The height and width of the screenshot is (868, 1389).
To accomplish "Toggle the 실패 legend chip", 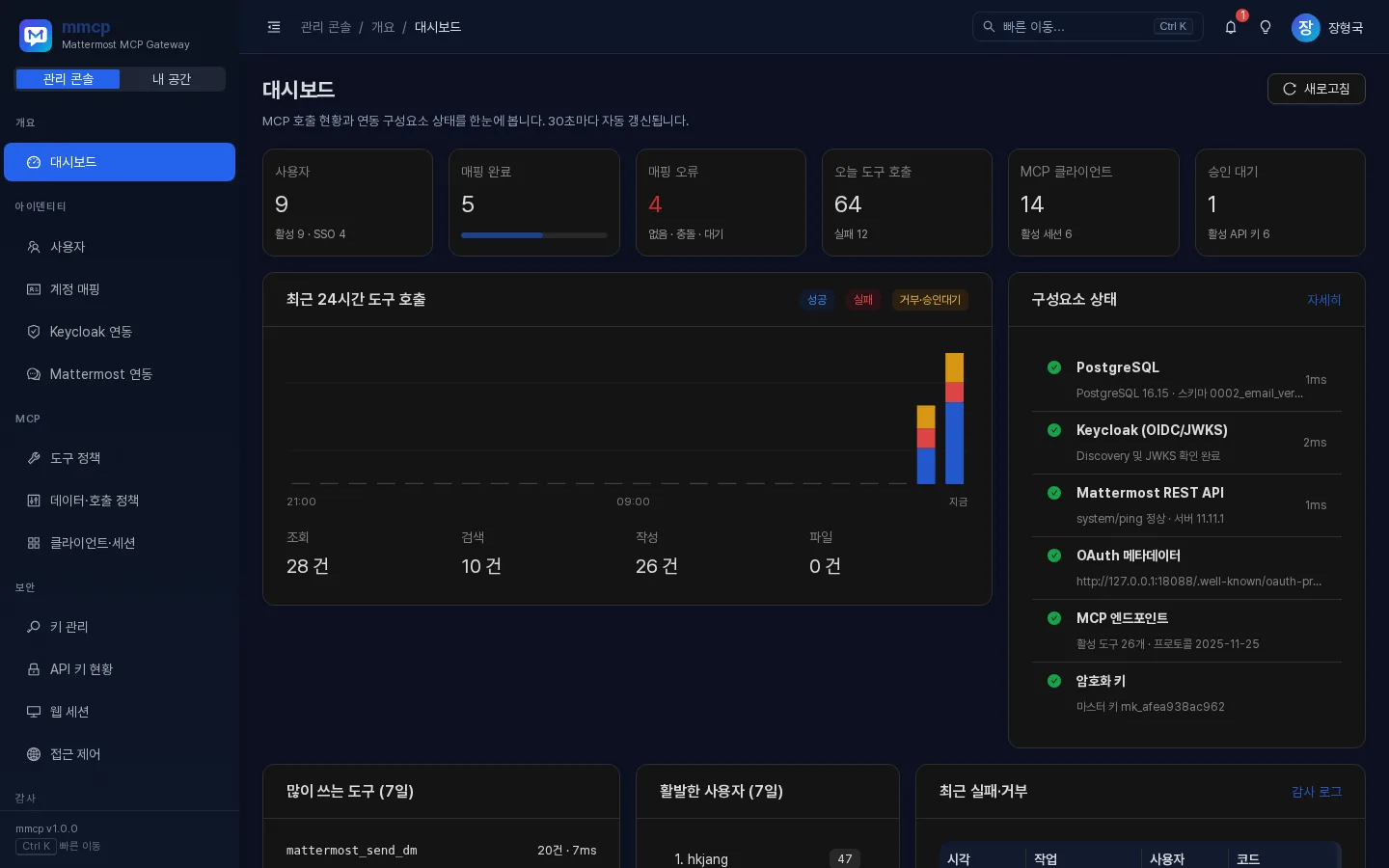I will (x=863, y=300).
